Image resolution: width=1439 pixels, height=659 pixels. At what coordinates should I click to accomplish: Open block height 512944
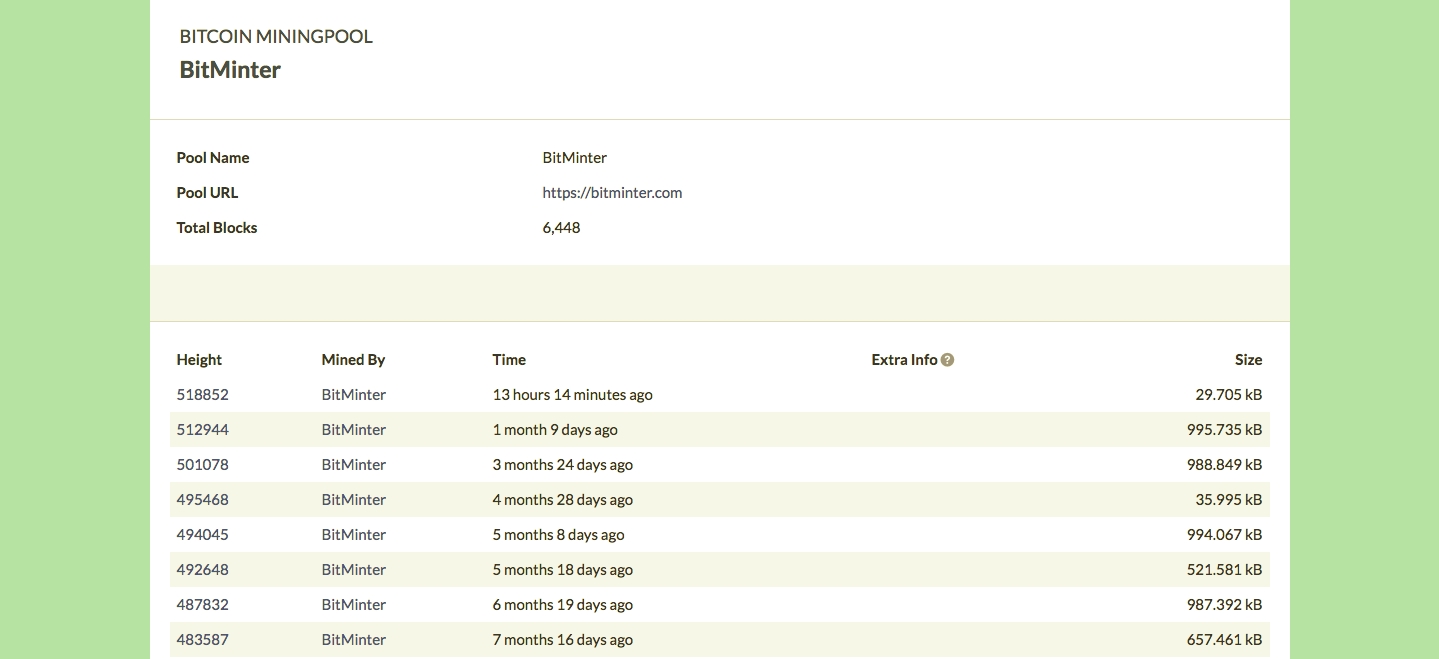pos(203,430)
